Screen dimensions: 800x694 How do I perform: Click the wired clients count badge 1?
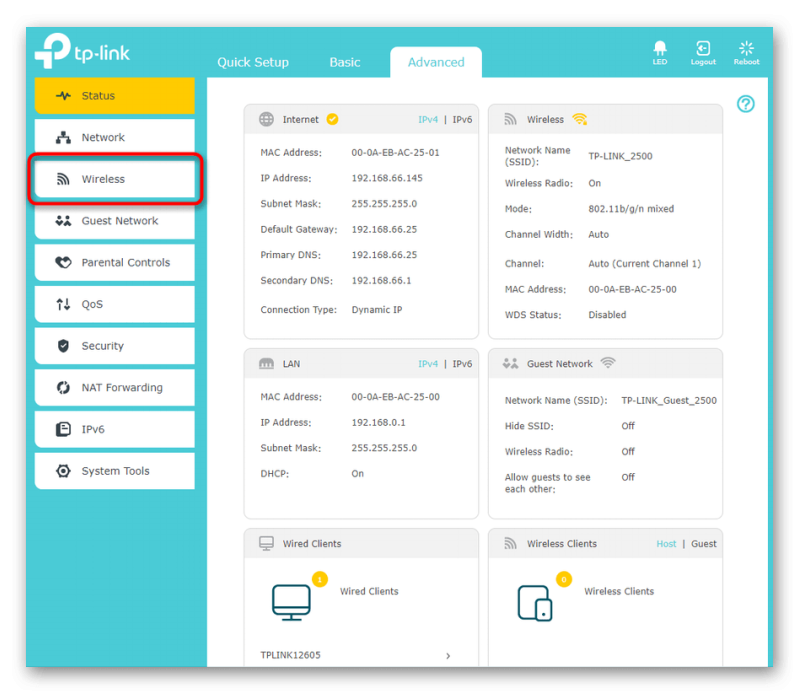[320, 579]
